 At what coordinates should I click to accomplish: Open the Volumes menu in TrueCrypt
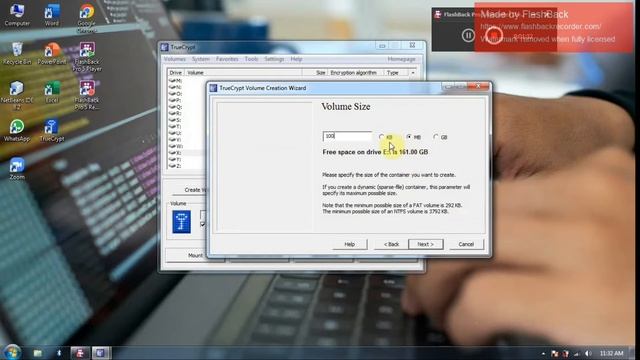[175, 59]
